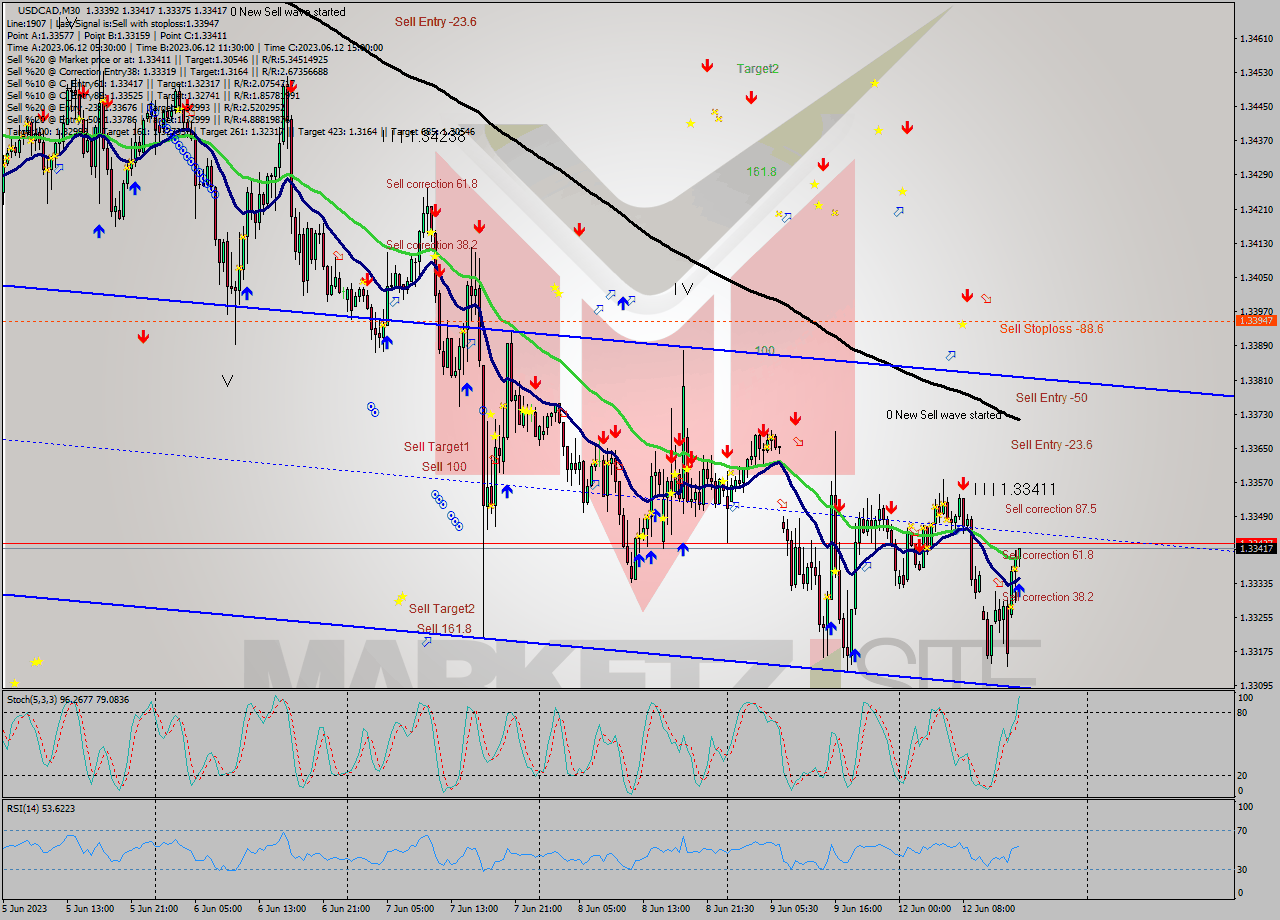The width and height of the screenshot is (1280, 920).
Task: Click the 'Sell 100' label
Action: [x=444, y=467]
